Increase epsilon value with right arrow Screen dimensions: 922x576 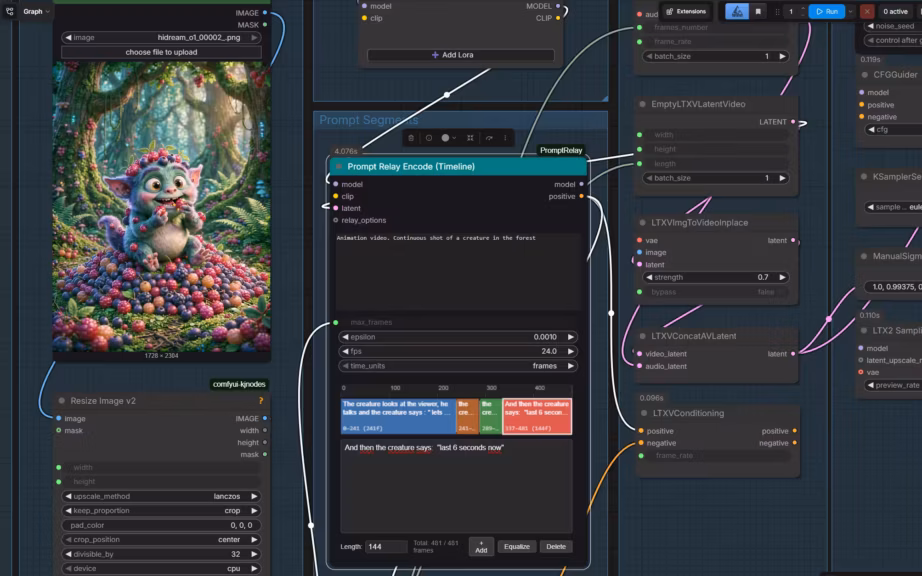pyautogui.click(x=570, y=337)
